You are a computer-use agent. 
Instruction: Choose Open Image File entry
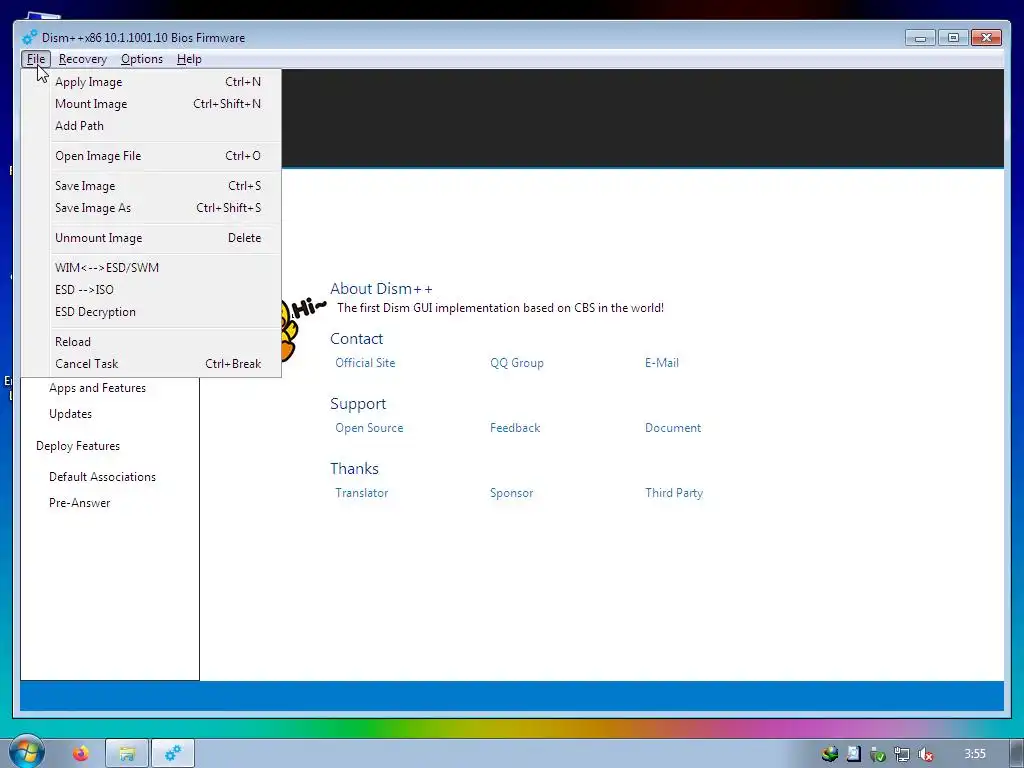157,155
